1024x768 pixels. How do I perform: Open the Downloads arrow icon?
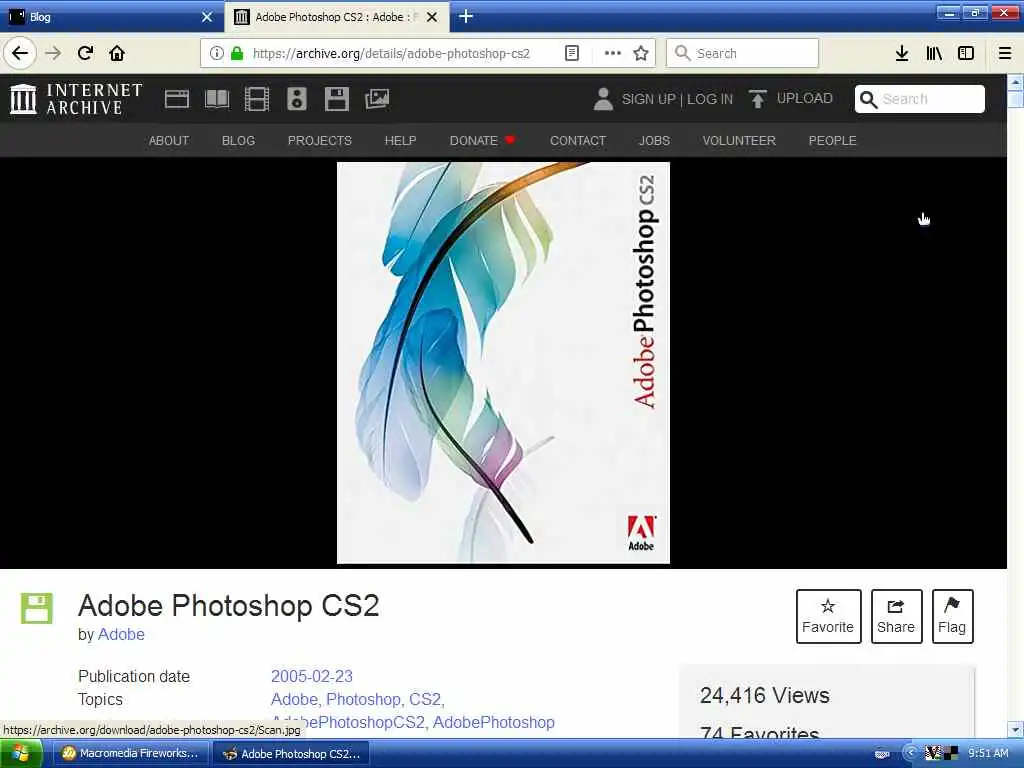[902, 53]
